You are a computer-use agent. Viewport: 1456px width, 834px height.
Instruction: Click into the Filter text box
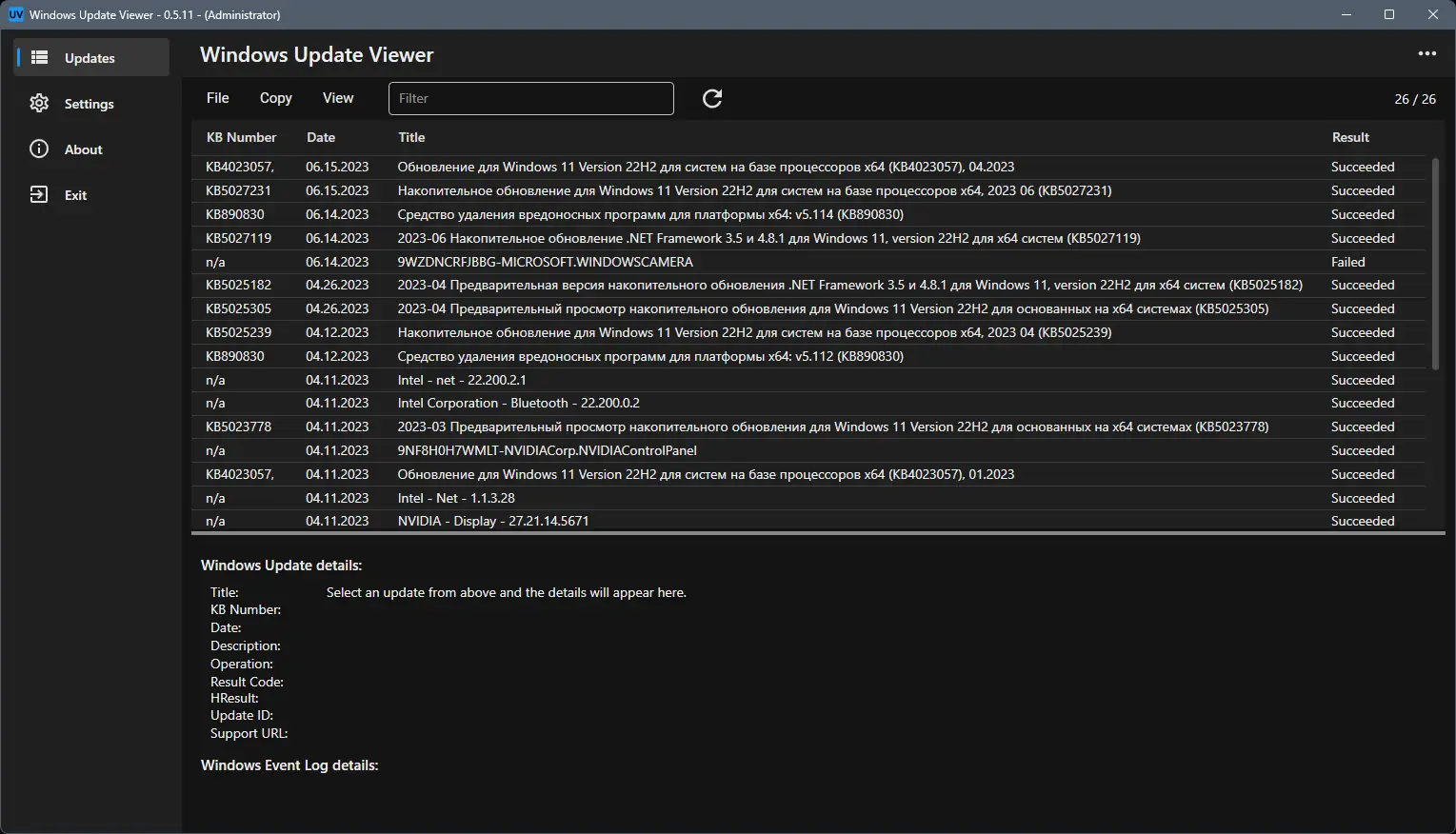[530, 98]
